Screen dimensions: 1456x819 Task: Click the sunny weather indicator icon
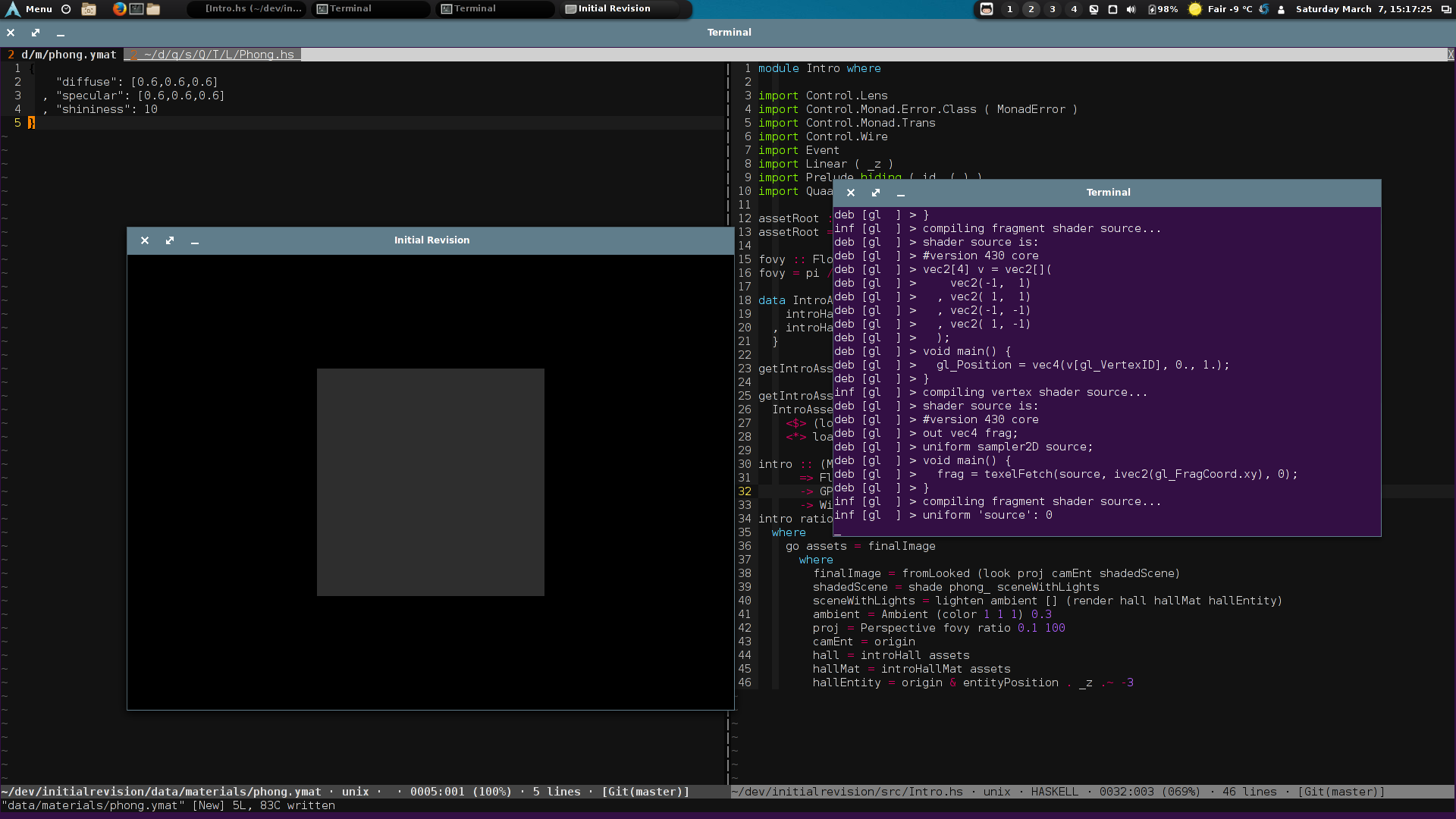click(x=1194, y=9)
